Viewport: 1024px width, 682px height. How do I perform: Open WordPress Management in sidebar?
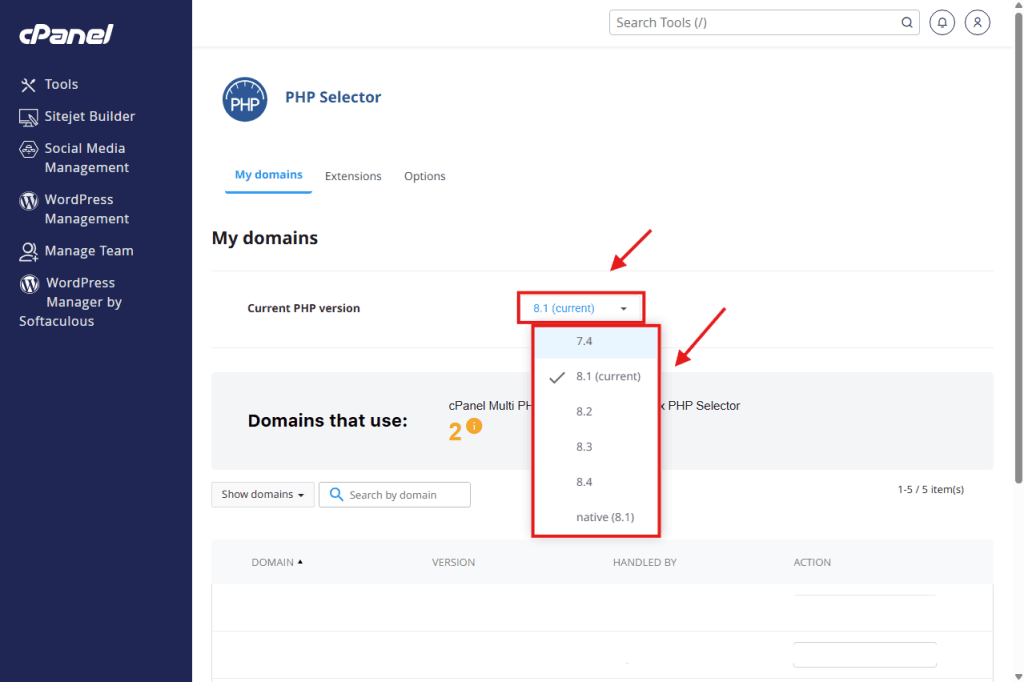point(86,209)
